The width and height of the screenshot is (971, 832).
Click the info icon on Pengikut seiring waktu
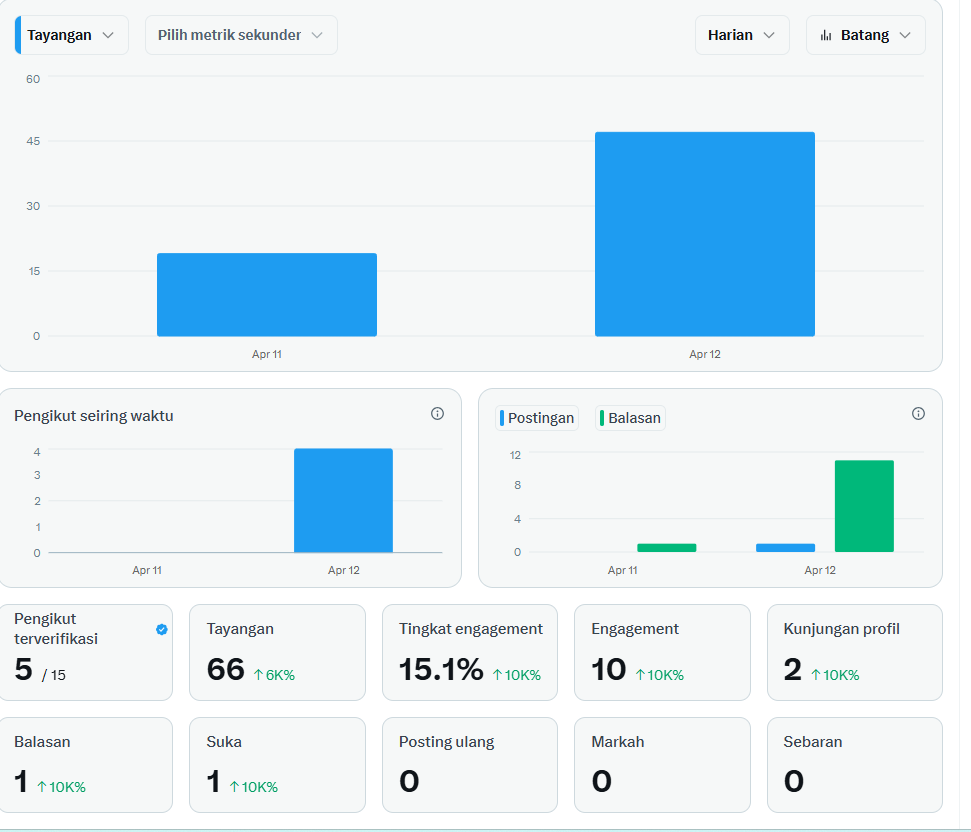coord(437,414)
